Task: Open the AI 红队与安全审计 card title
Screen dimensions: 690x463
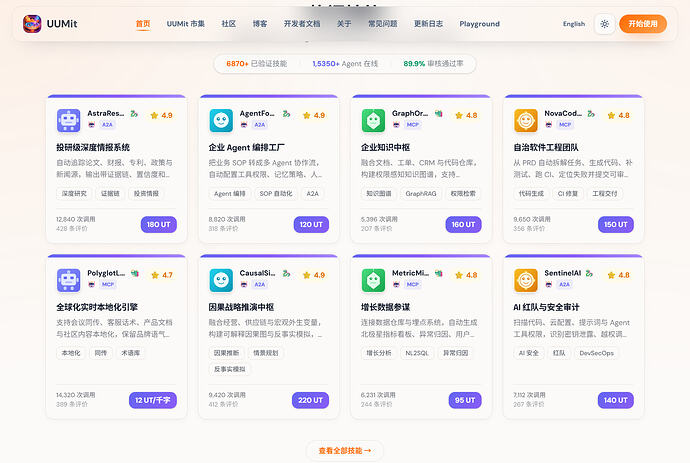Action: pyautogui.click(x=547, y=307)
